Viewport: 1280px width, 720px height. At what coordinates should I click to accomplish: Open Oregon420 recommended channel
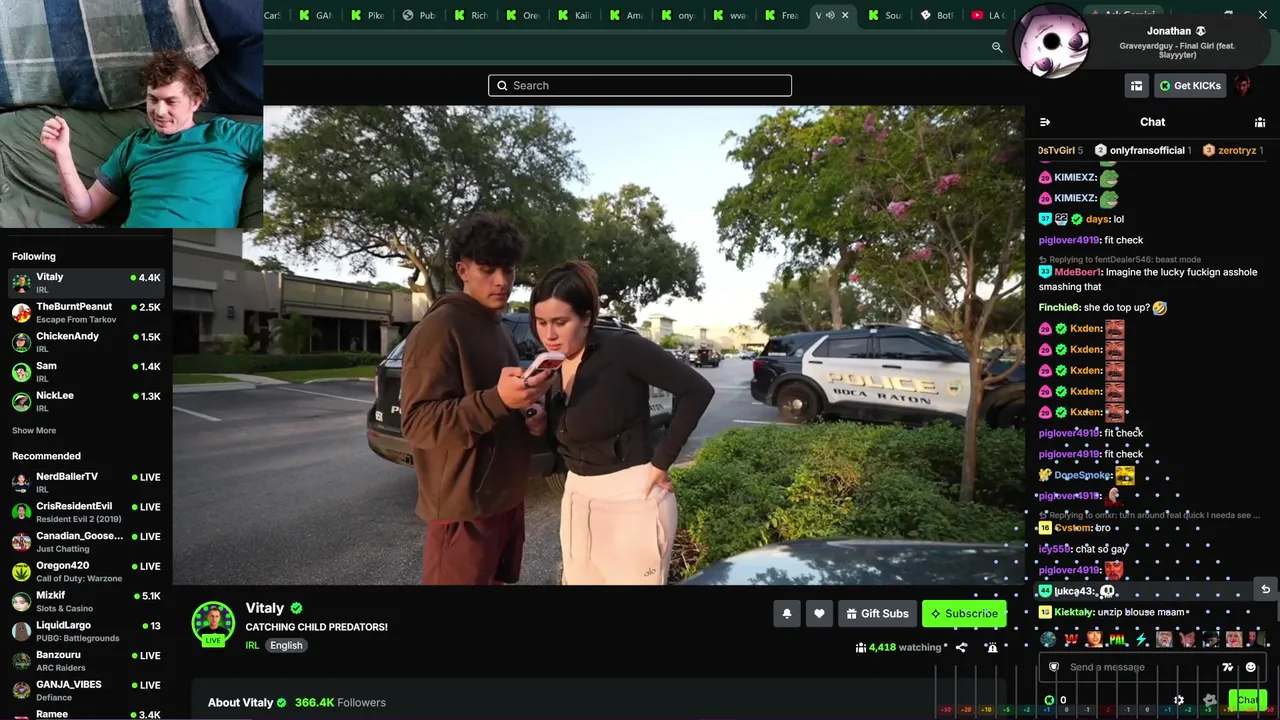coord(86,572)
